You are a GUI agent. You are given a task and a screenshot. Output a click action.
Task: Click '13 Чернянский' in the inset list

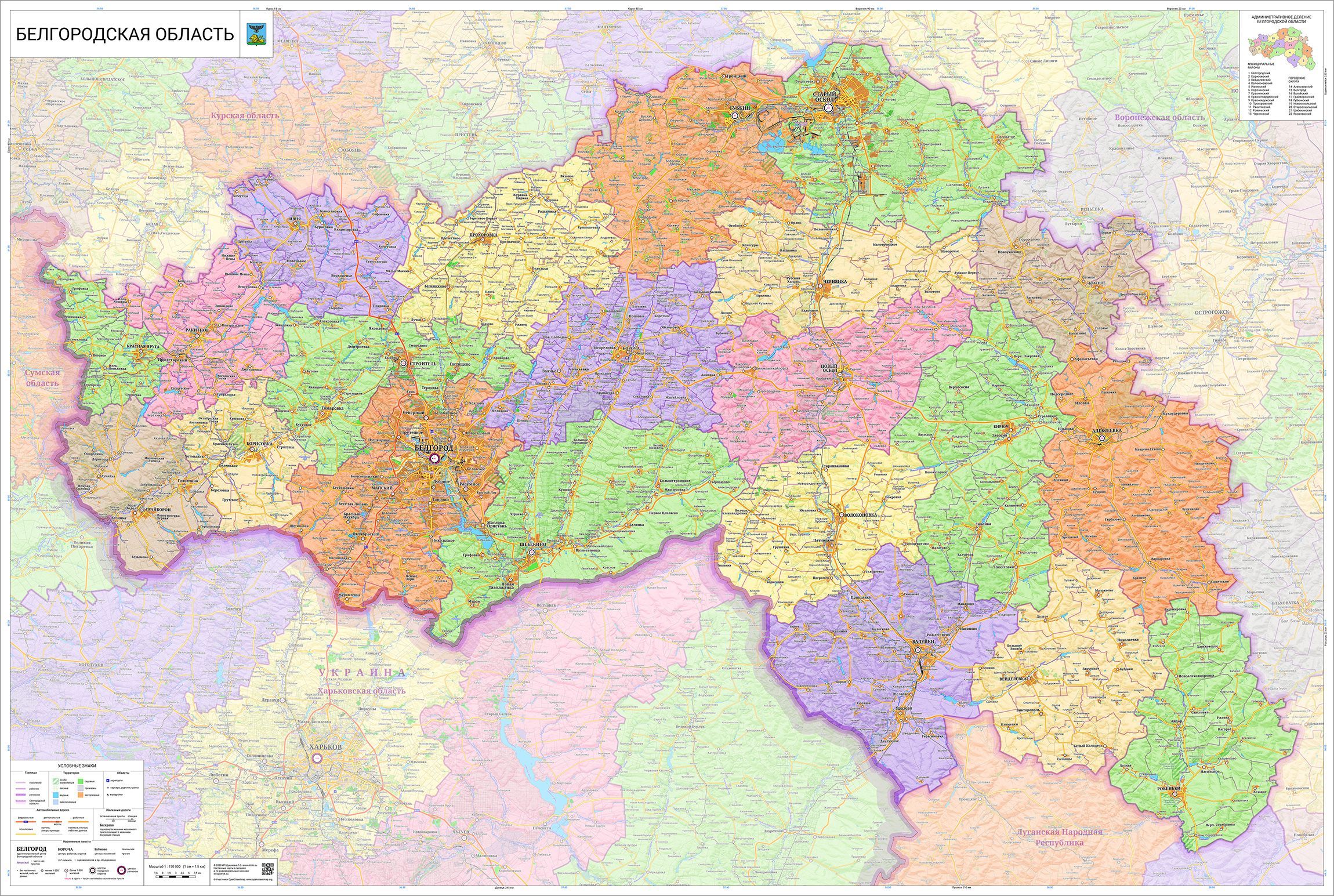1259,114
